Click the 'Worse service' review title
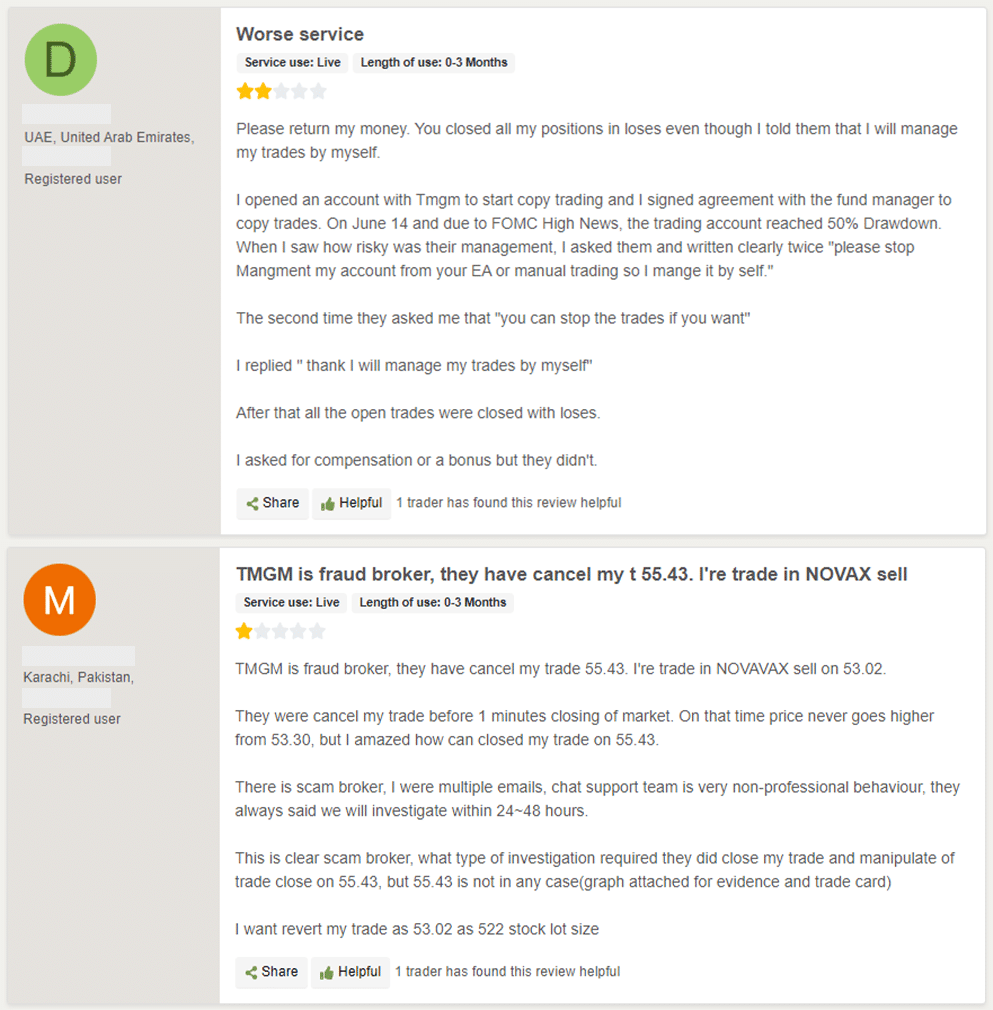Screen dimensions: 993x1010 click(x=300, y=35)
